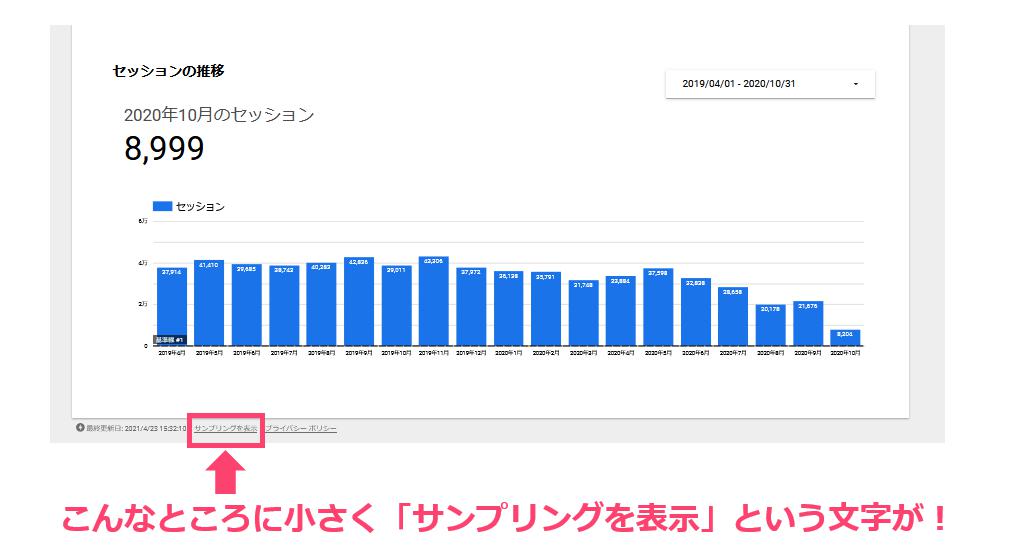This screenshot has width=1010, height=553.
Task: Click the 基準線 #1 reference line label
Action: point(169,340)
